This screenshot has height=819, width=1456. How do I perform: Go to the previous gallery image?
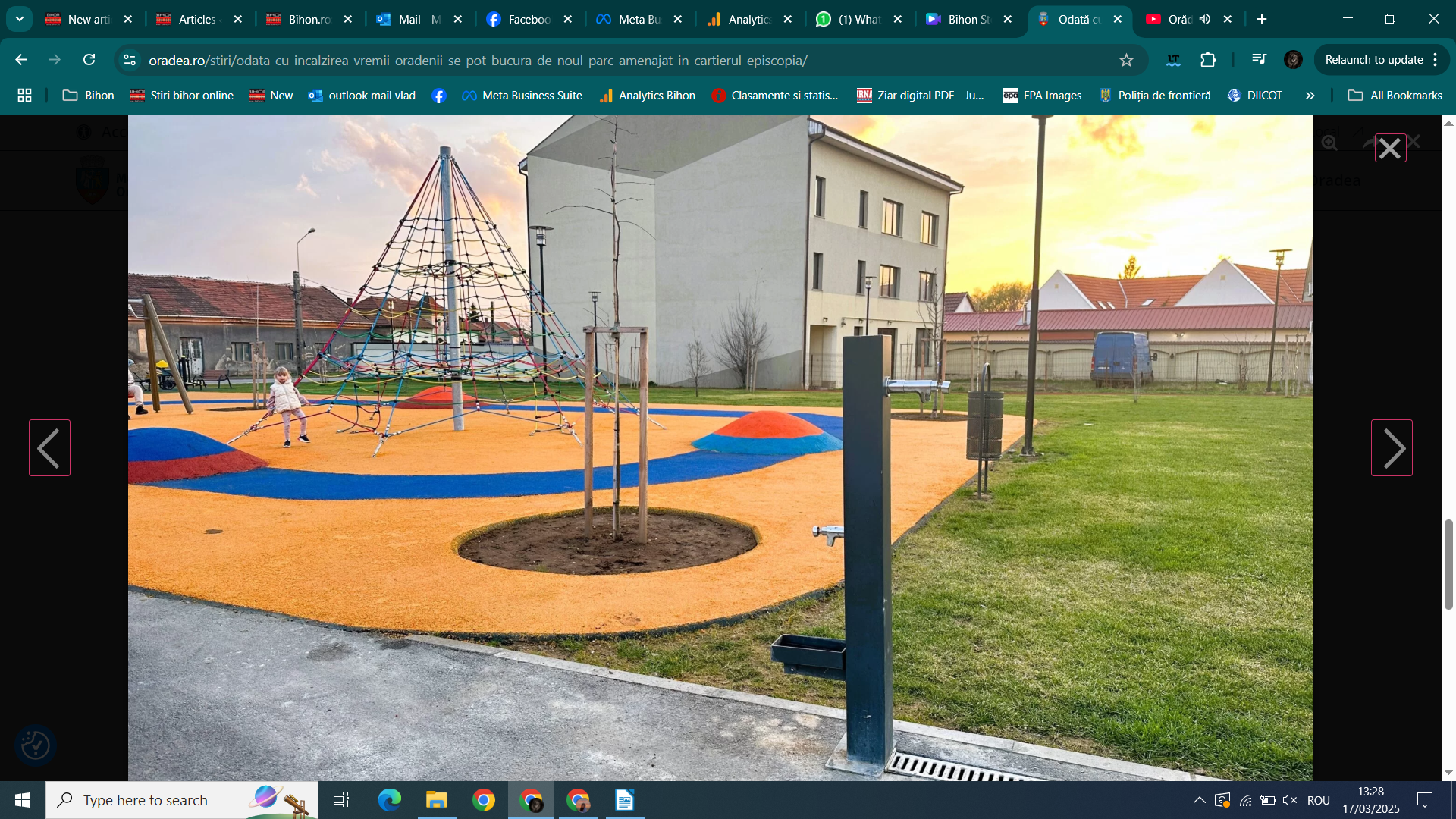(49, 448)
